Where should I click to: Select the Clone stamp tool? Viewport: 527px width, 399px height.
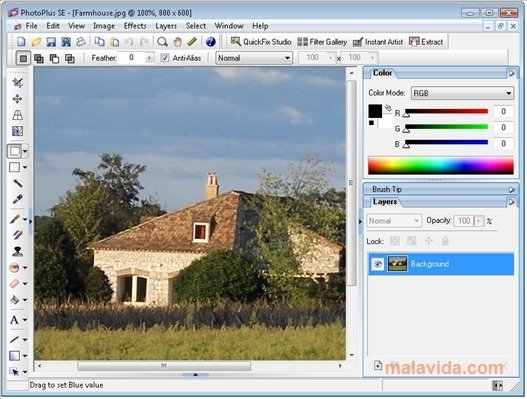(x=17, y=251)
